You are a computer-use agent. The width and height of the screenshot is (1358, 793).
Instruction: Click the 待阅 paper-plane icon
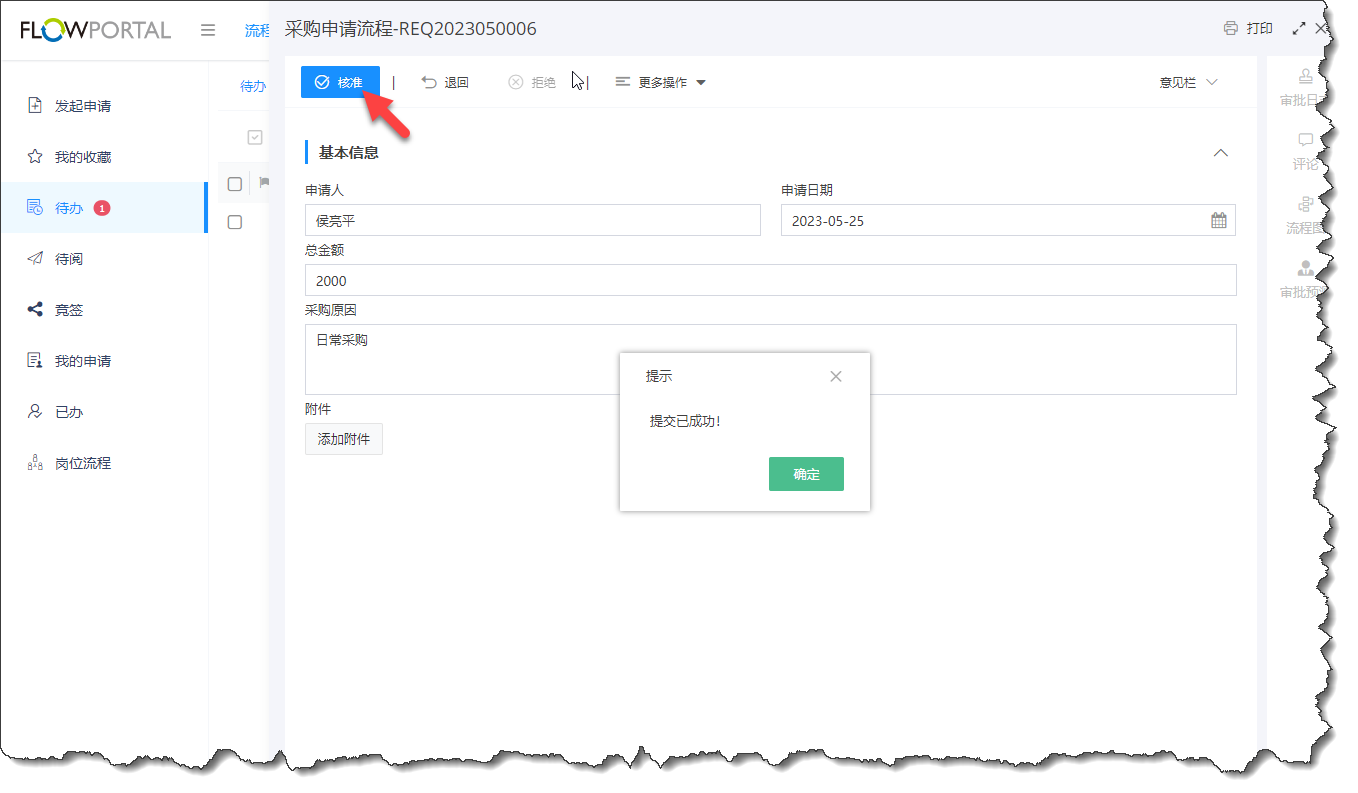click(x=35, y=259)
